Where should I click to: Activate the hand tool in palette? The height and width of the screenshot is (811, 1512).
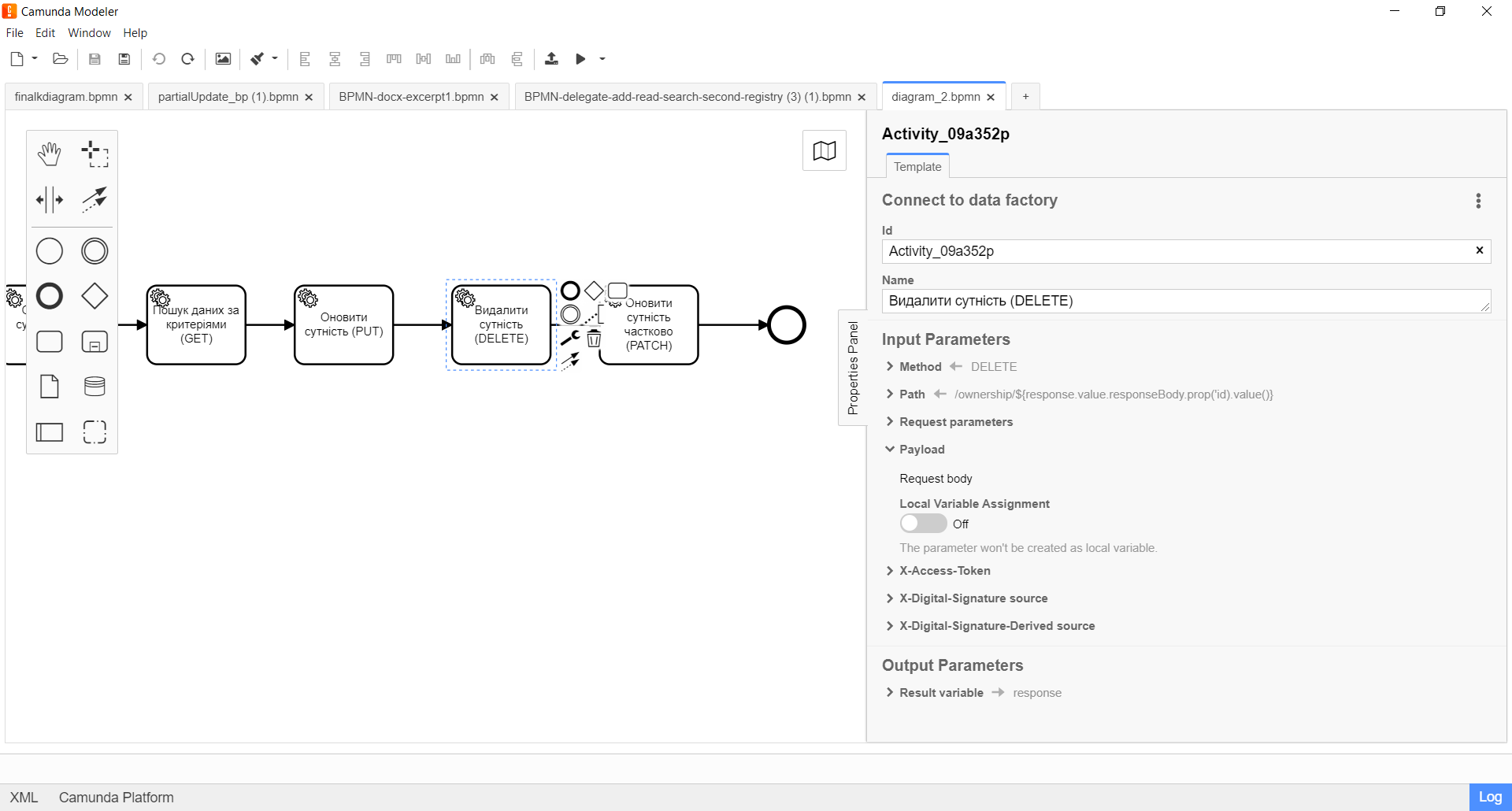coord(50,154)
